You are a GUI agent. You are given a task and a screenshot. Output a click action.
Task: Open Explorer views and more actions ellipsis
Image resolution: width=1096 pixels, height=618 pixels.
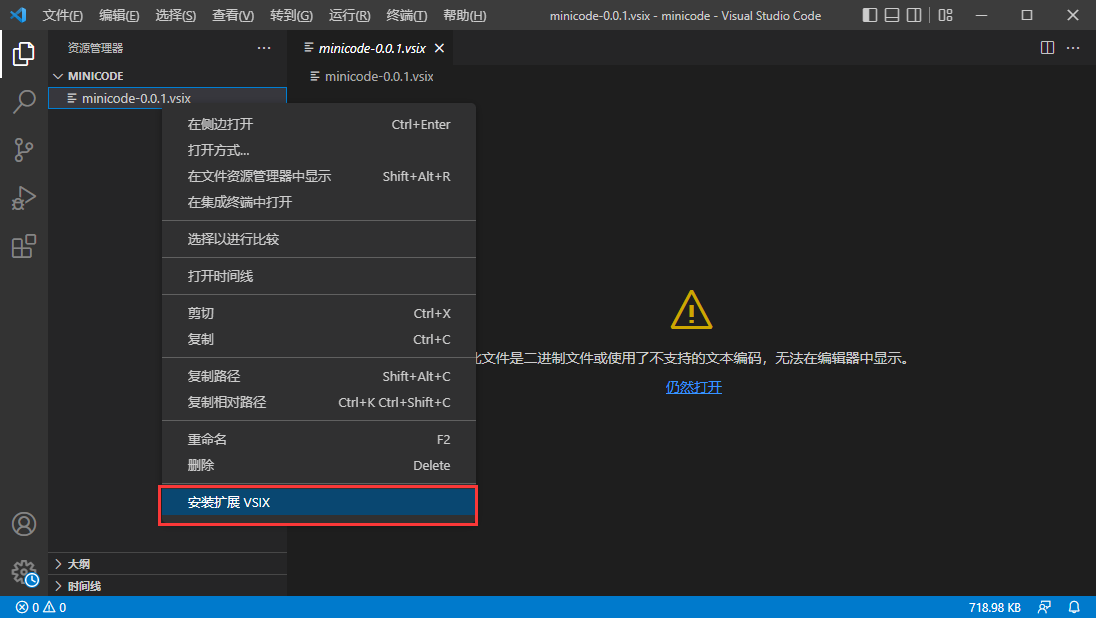264,48
